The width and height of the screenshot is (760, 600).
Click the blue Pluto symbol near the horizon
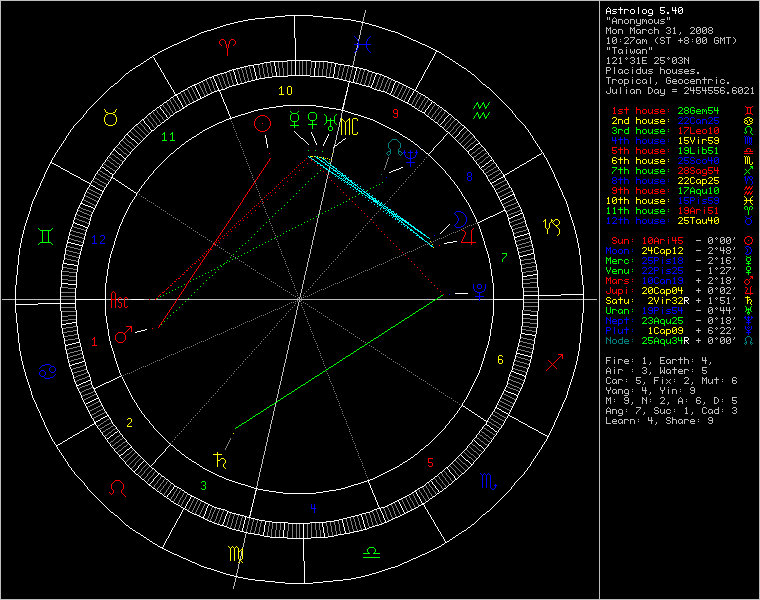479,291
